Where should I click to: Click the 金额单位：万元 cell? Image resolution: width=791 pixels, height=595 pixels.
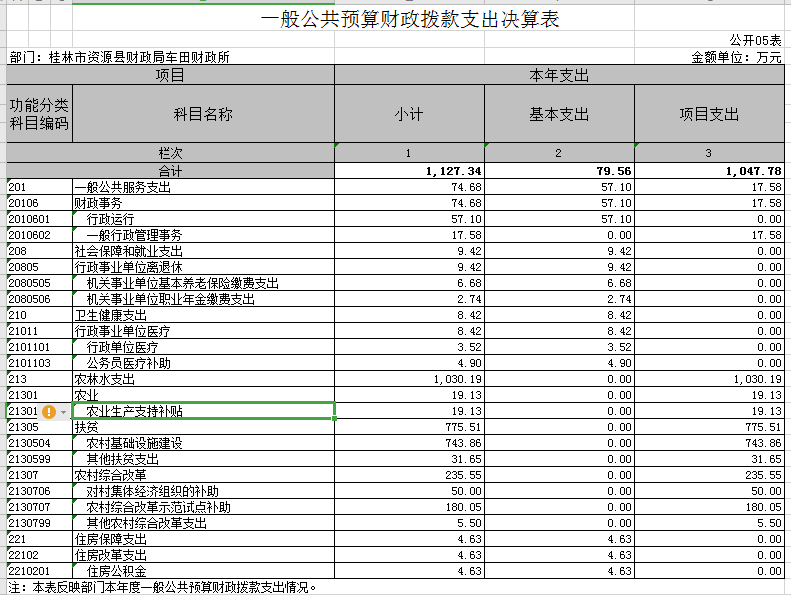737,58
